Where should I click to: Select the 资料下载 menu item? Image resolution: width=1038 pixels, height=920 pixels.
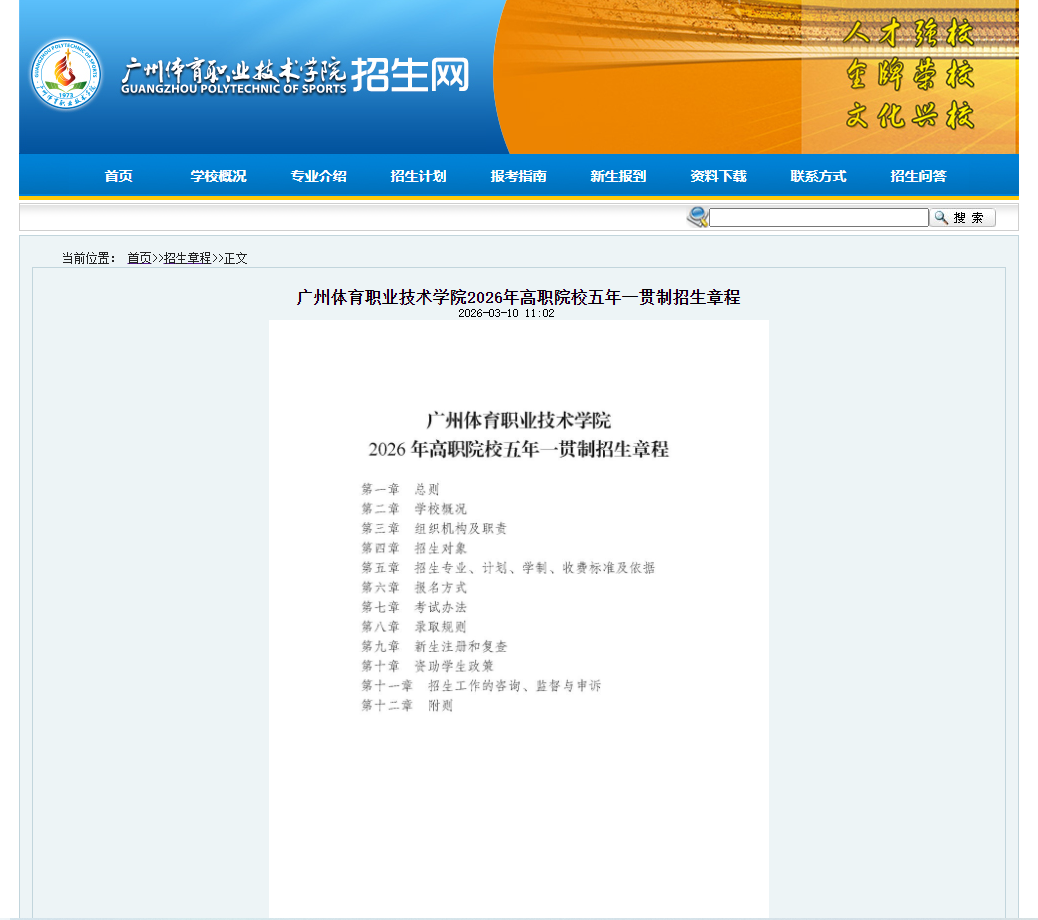pos(719,175)
